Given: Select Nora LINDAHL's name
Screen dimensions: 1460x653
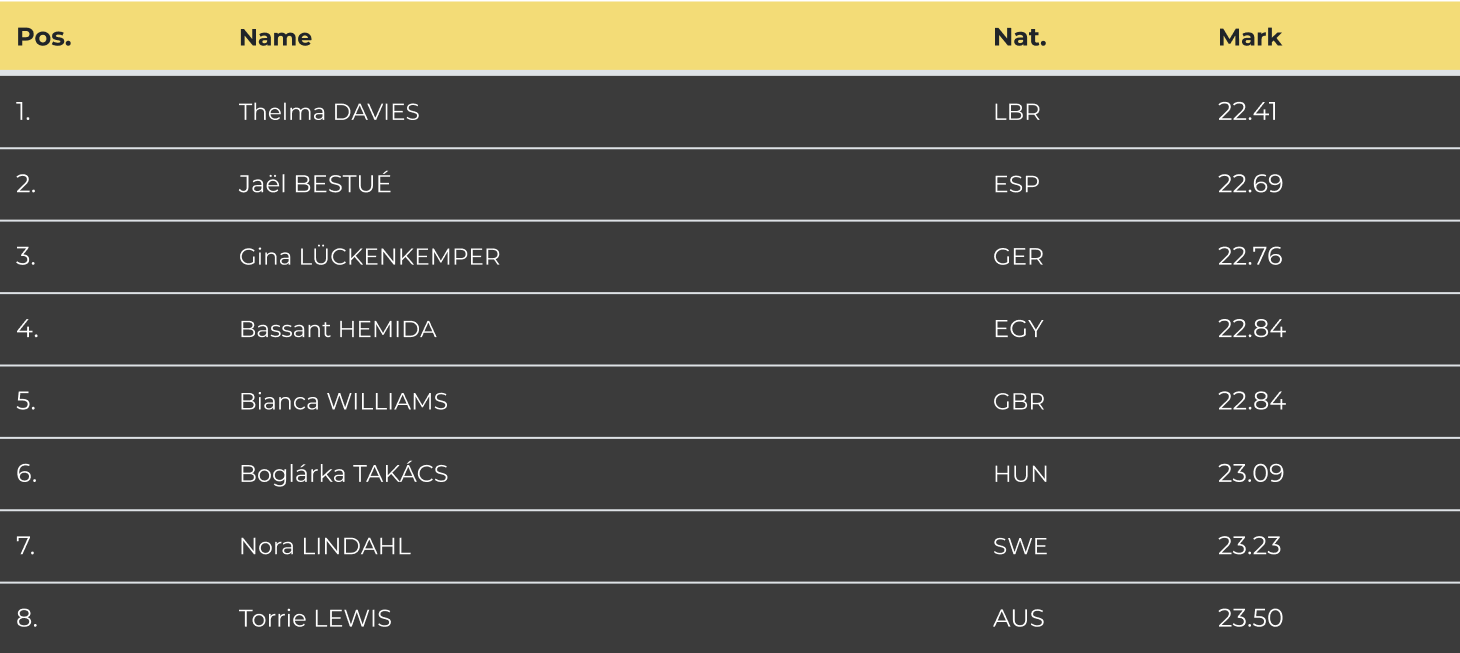Looking at the screenshot, I should 325,546.
